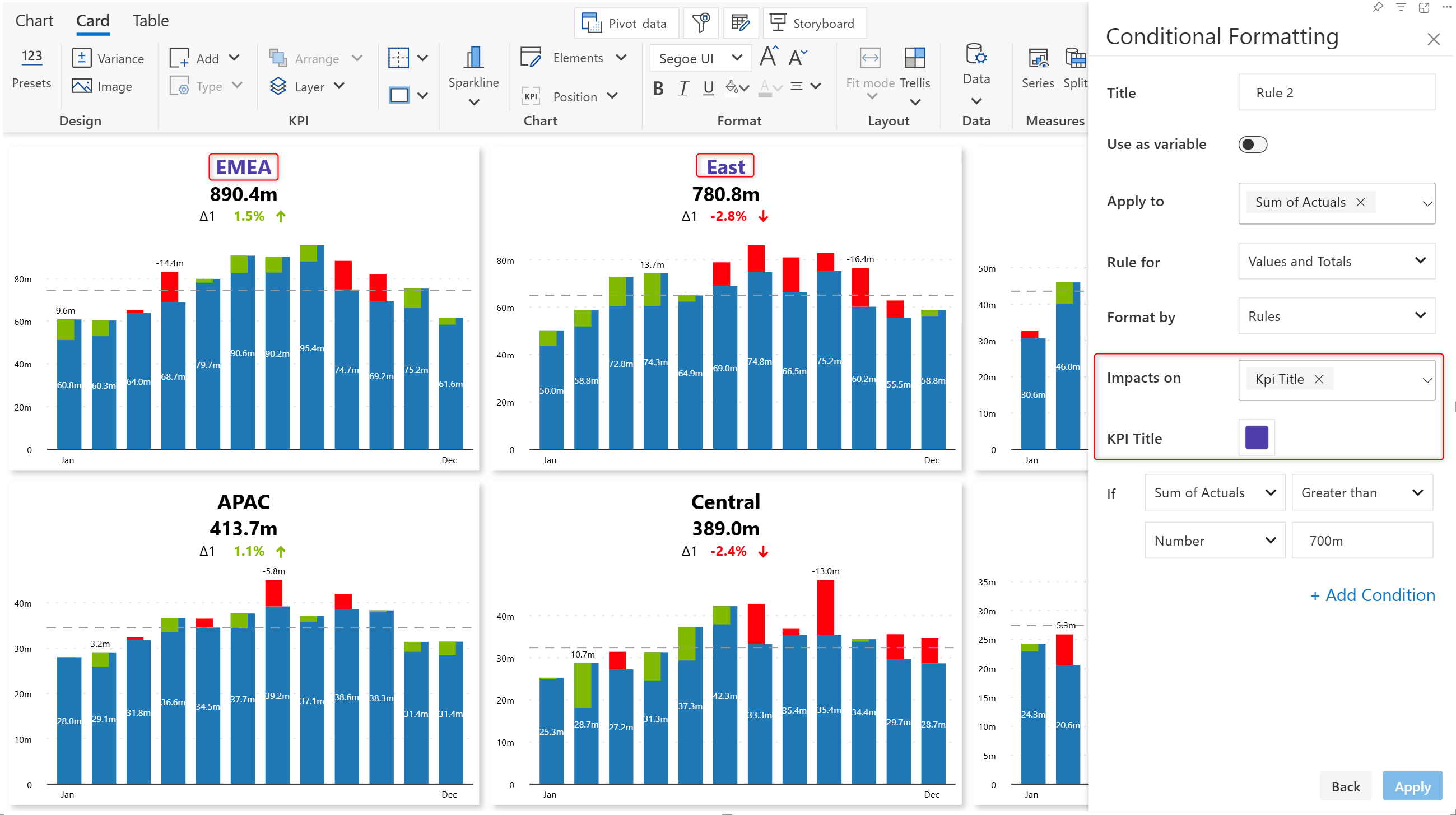Switch to the Chart tab
The width and height of the screenshot is (1456, 815).
(x=34, y=21)
